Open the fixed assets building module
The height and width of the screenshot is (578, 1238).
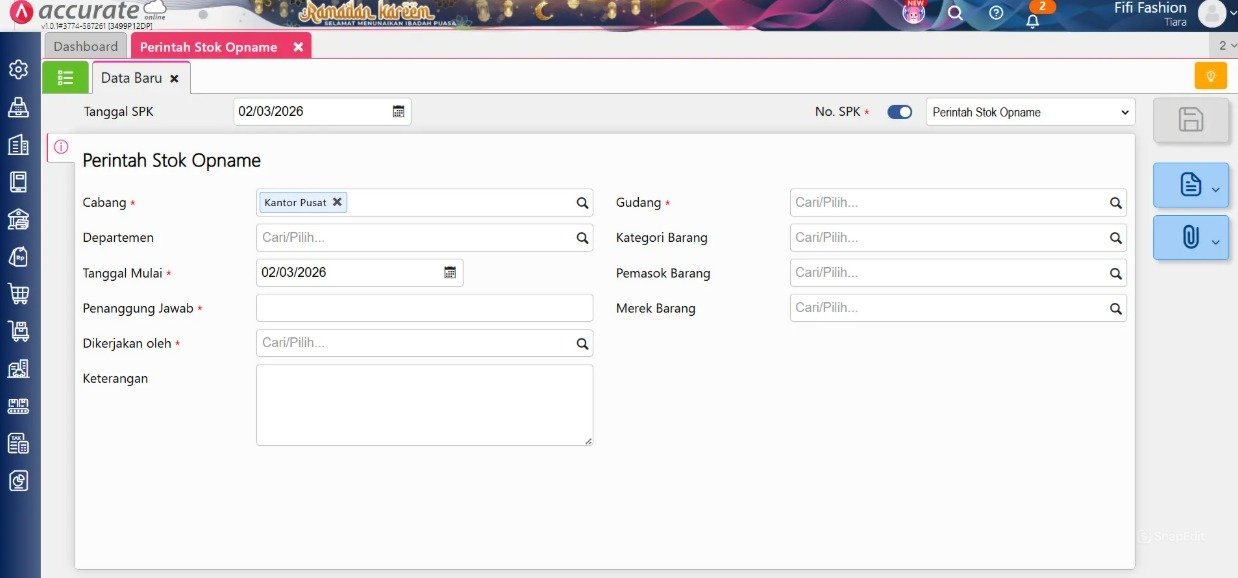[x=18, y=369]
